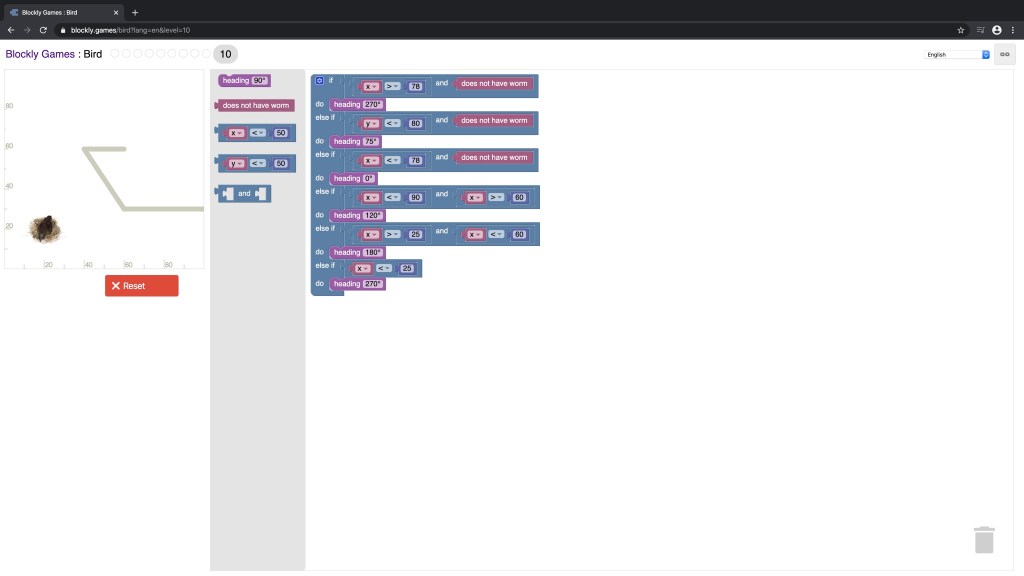This screenshot has height=576, width=1024.
Task: Open the > operator dropdown in first if condition
Action: coord(393,87)
